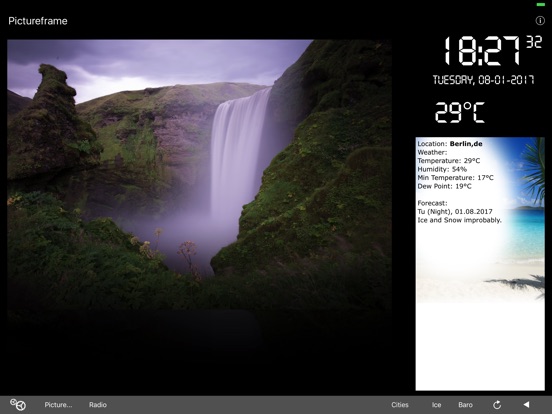Click the refresh weather icon
Image resolution: width=552 pixels, height=414 pixels.
[497, 405]
